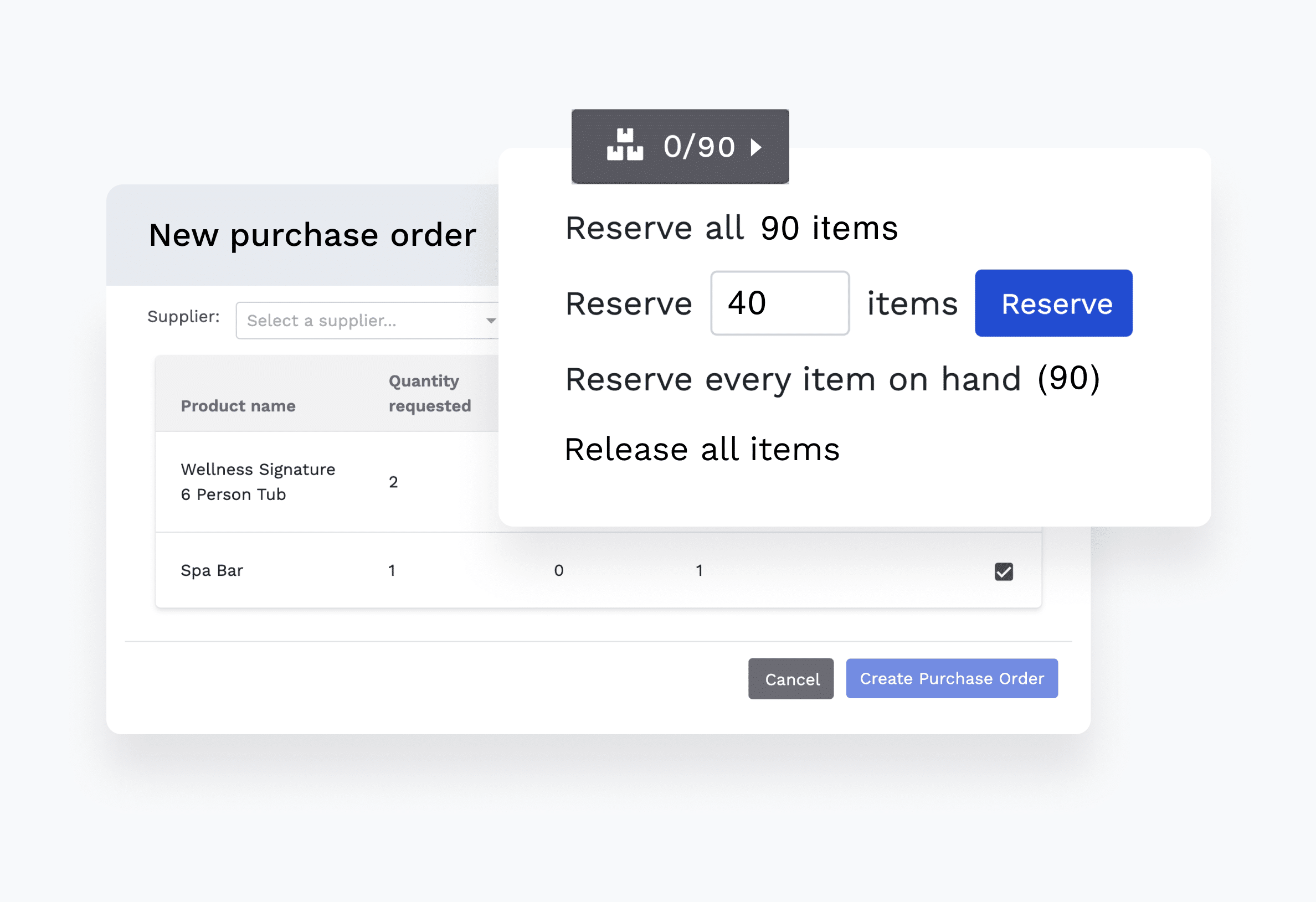1316x902 pixels.
Task: Select Reserve every item on hand (90)
Action: tap(832, 379)
